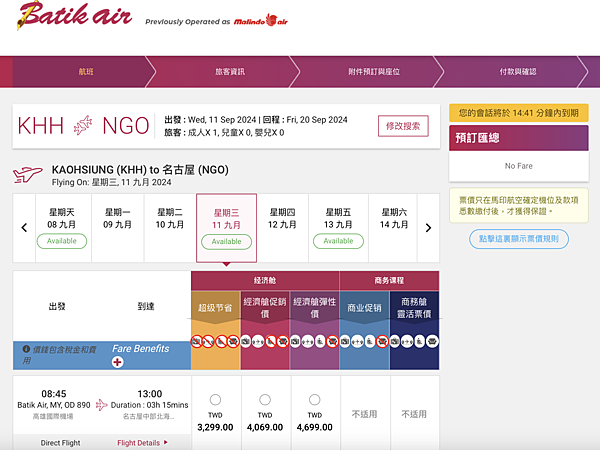Image resolution: width=600 pixels, height=450 pixels.
Task: Select the 星期二 10 九月 date tab
Action: tap(170, 228)
